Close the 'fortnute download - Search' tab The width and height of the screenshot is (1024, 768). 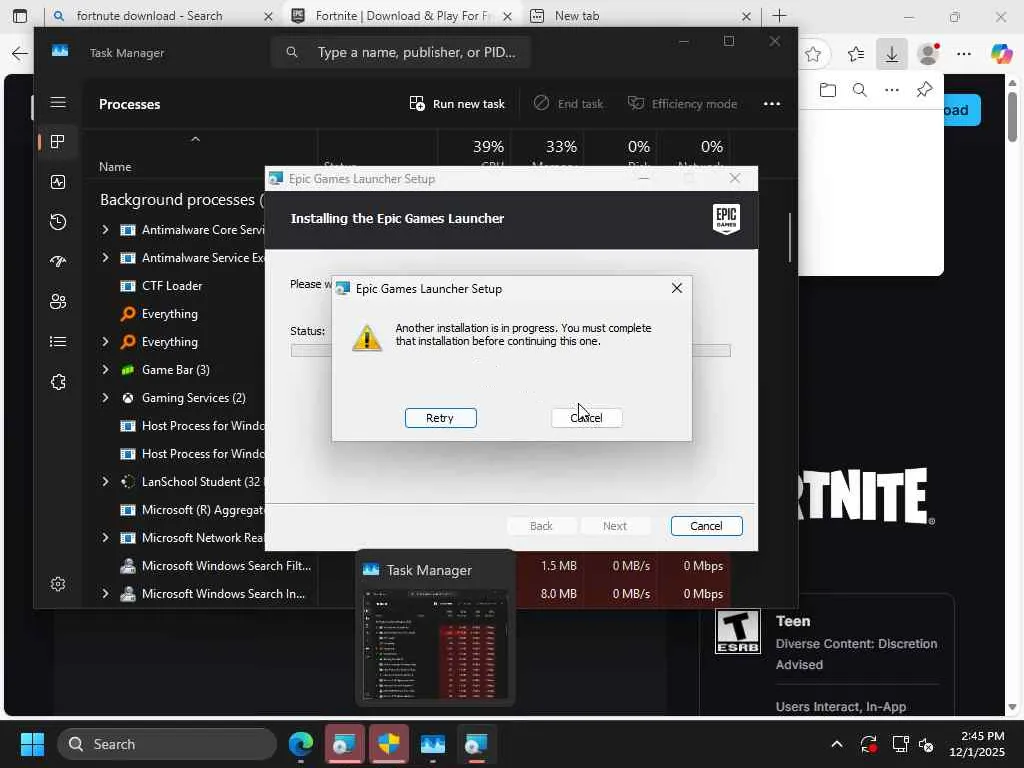268,16
